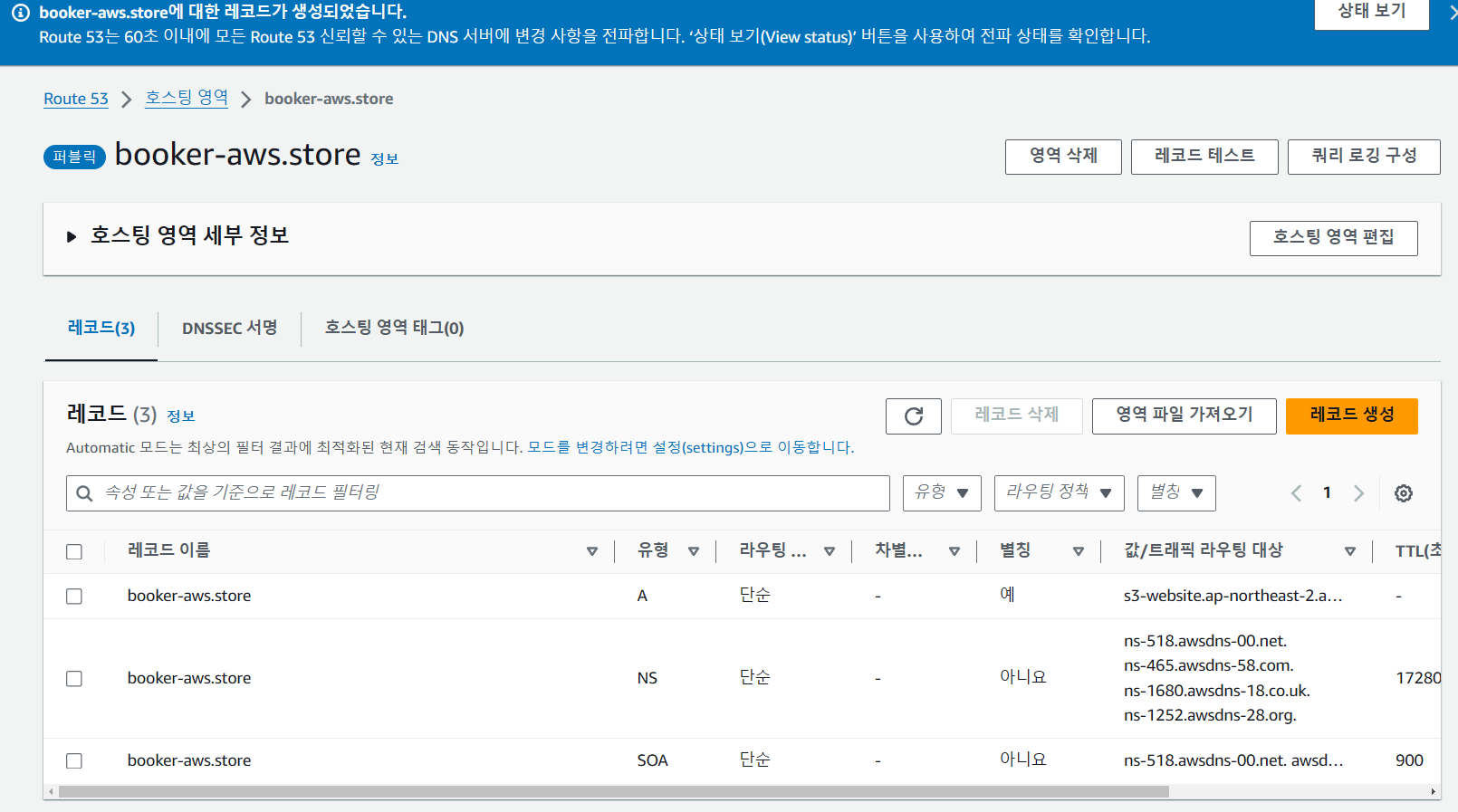Click the 정보 link next to the booker-aws.store title
The image size is (1458, 812).
[384, 159]
